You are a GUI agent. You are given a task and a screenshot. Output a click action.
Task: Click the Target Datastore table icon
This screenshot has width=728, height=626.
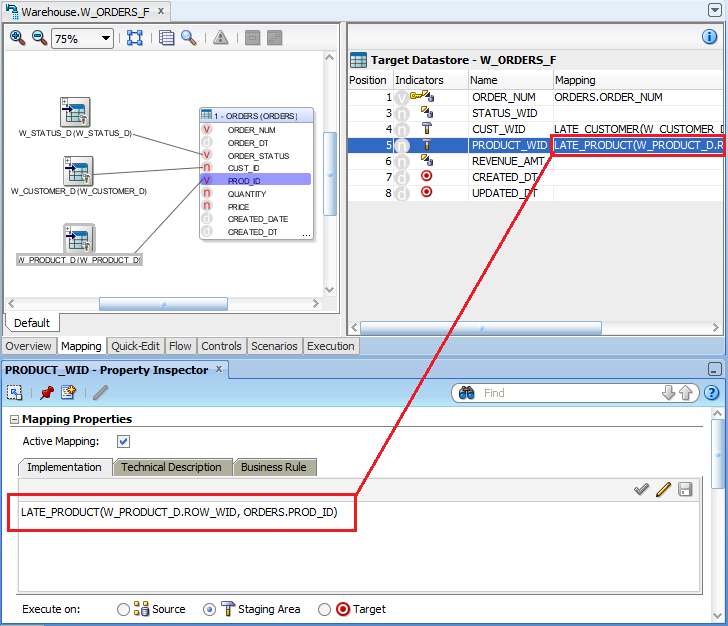point(358,60)
